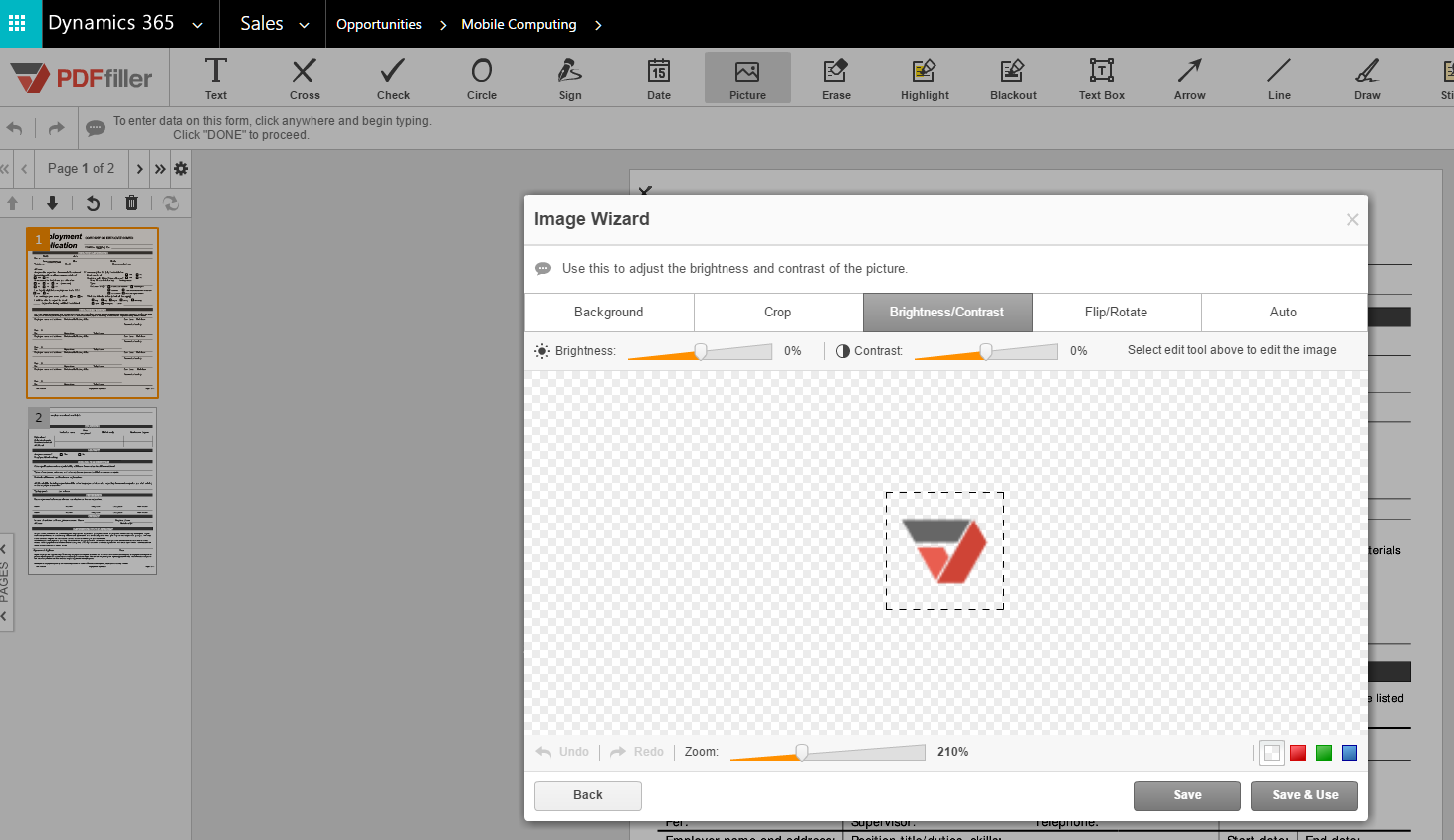This screenshot has width=1454, height=840.
Task: Expand chevron after Opportunities breadcrumb
Action: coord(443,25)
